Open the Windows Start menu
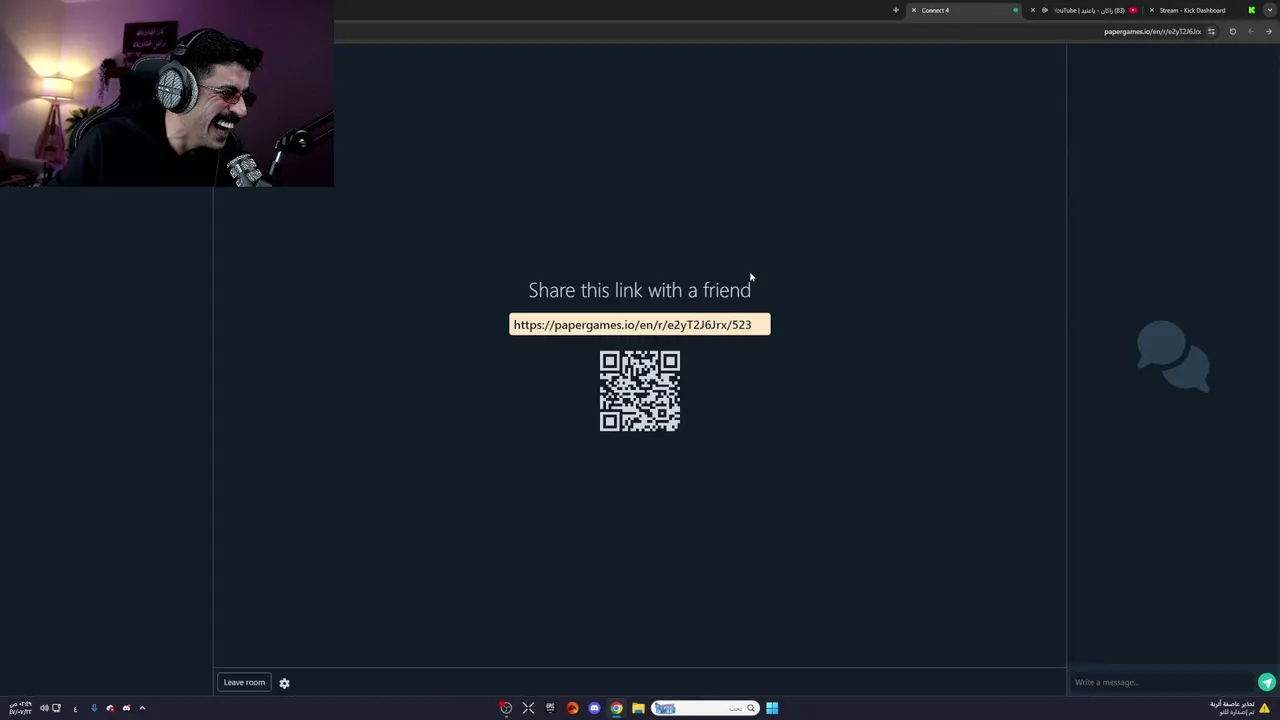1280x720 pixels. 772,708
